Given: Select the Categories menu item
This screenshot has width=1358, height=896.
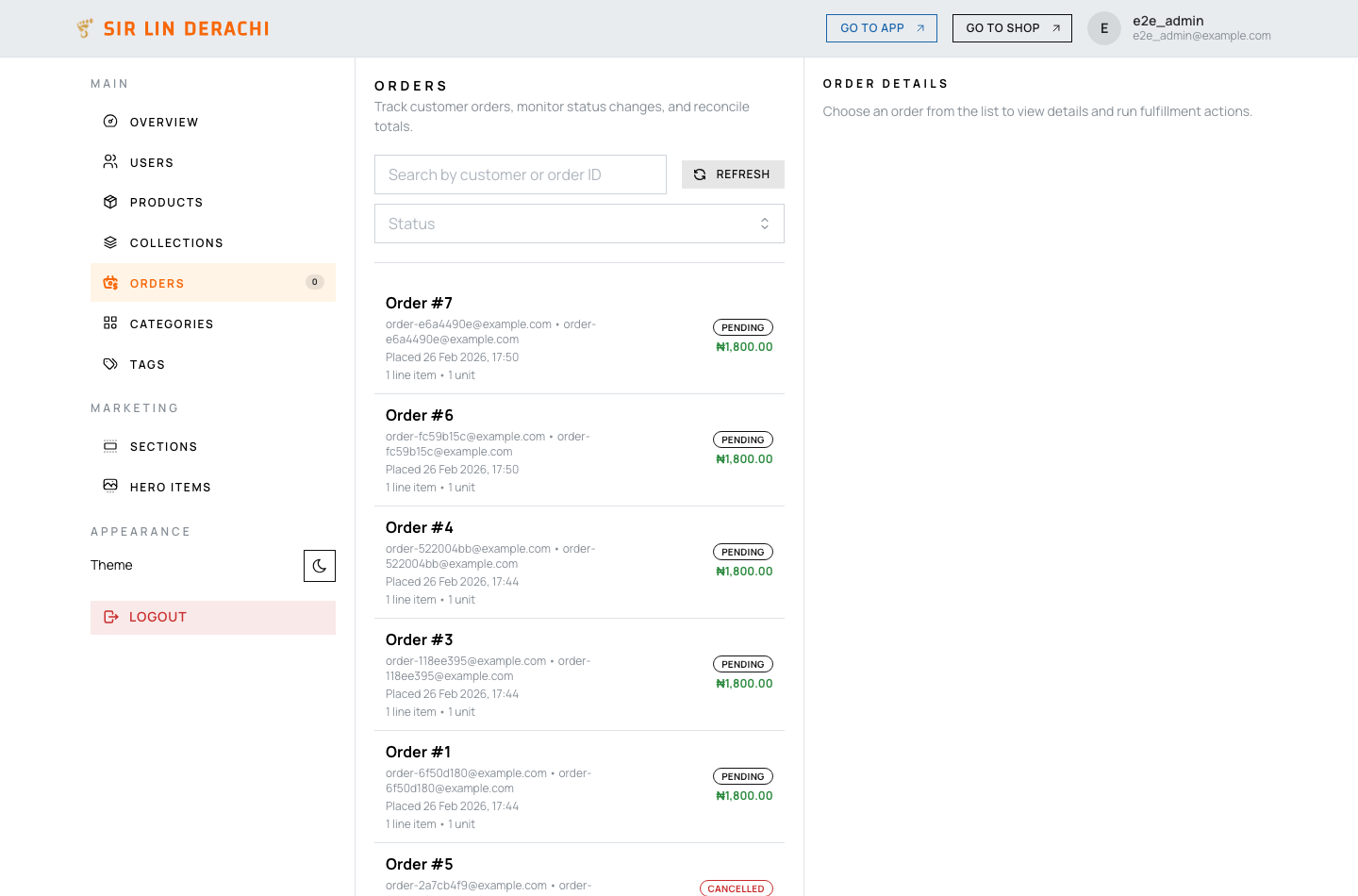Looking at the screenshot, I should pyautogui.click(x=213, y=324).
